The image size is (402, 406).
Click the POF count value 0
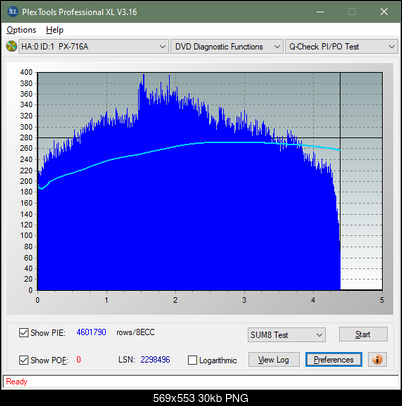(79, 360)
